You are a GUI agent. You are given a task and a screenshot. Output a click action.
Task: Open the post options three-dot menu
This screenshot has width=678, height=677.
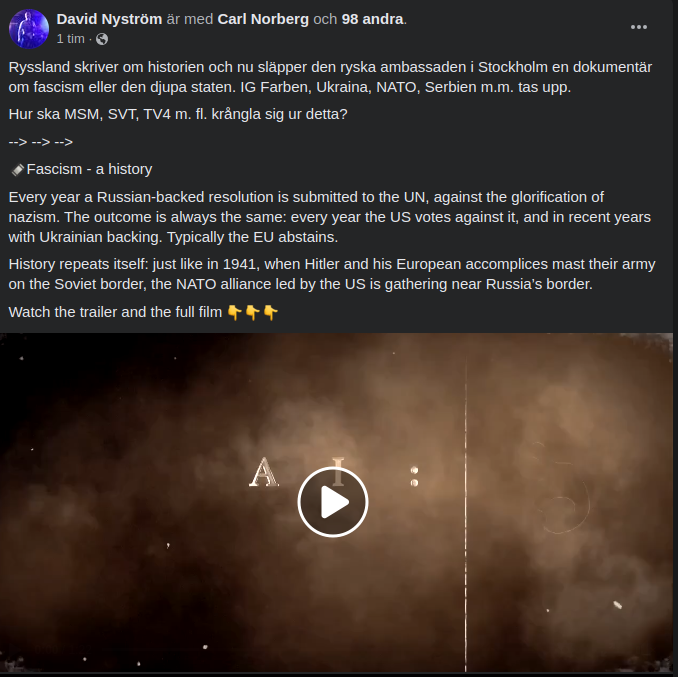639,27
